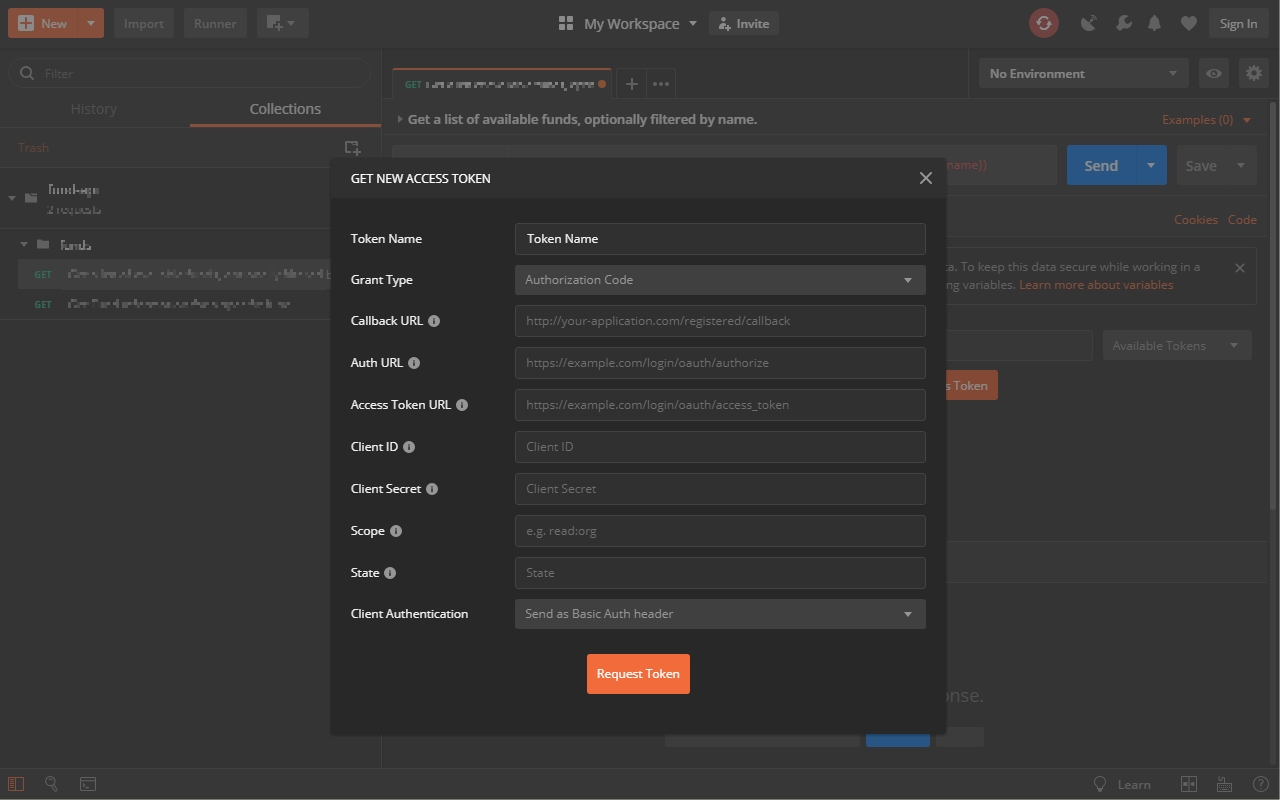Click the State info icon

click(390, 573)
